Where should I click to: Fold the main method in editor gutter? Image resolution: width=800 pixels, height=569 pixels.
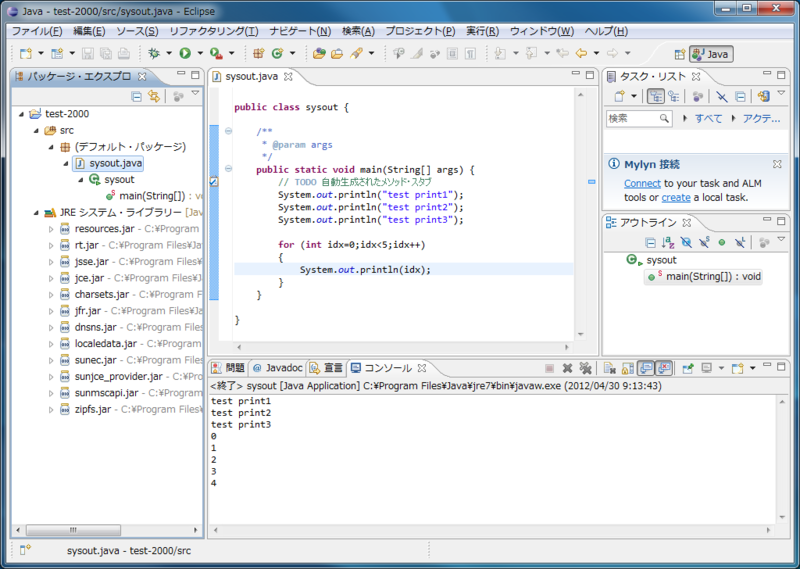click(x=229, y=168)
